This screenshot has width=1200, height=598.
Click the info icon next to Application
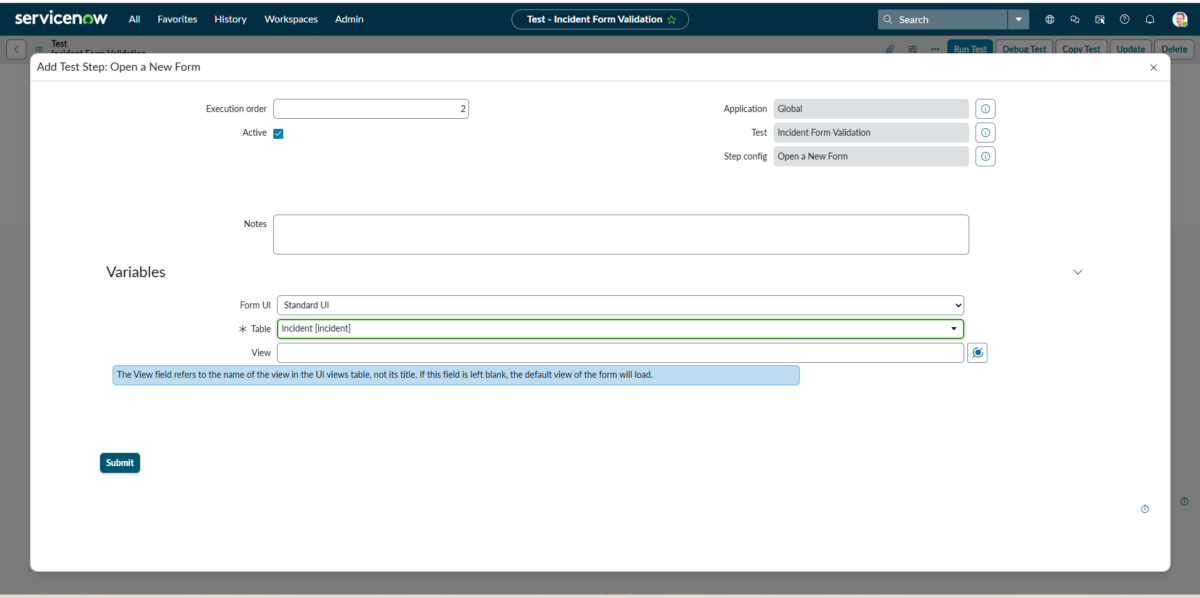[985, 109]
